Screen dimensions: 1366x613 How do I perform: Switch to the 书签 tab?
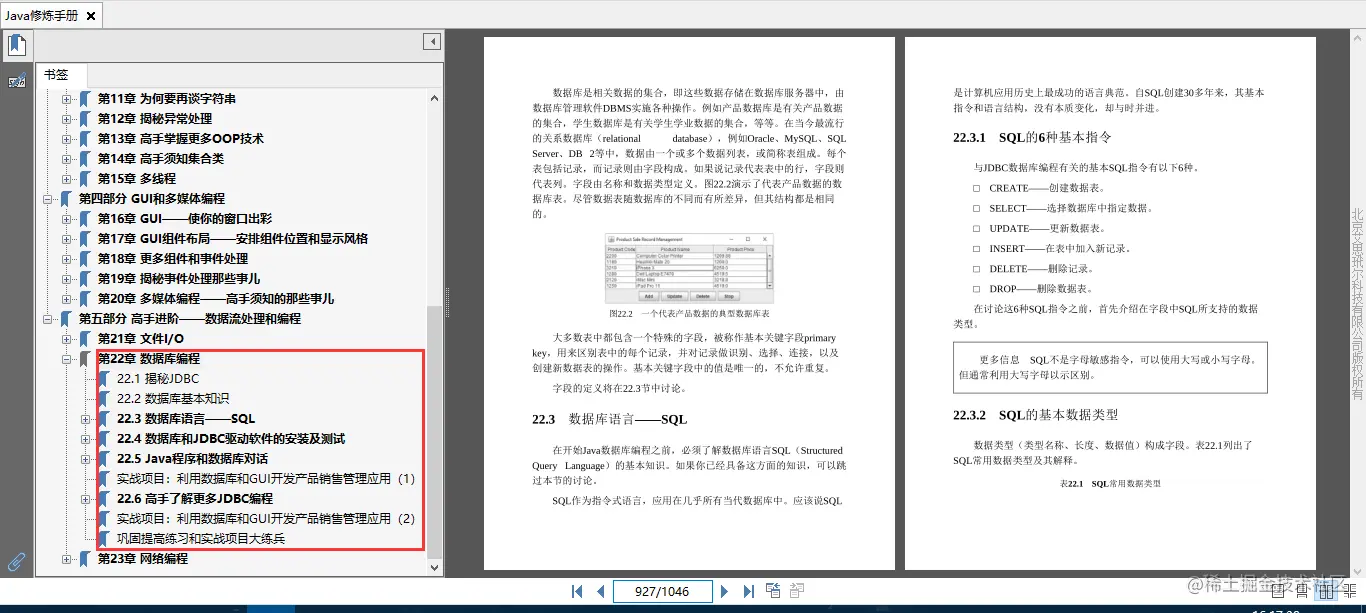pyautogui.click(x=58, y=74)
